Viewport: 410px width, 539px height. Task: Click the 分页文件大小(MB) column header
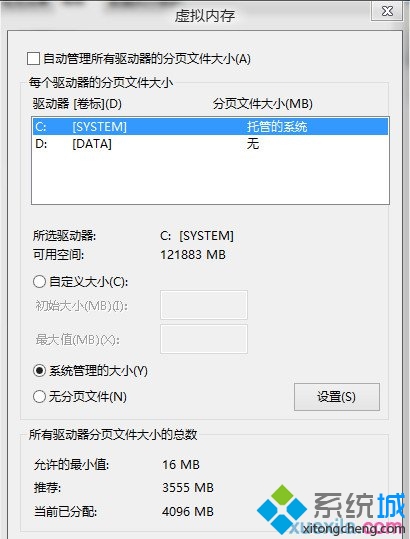tap(263, 103)
